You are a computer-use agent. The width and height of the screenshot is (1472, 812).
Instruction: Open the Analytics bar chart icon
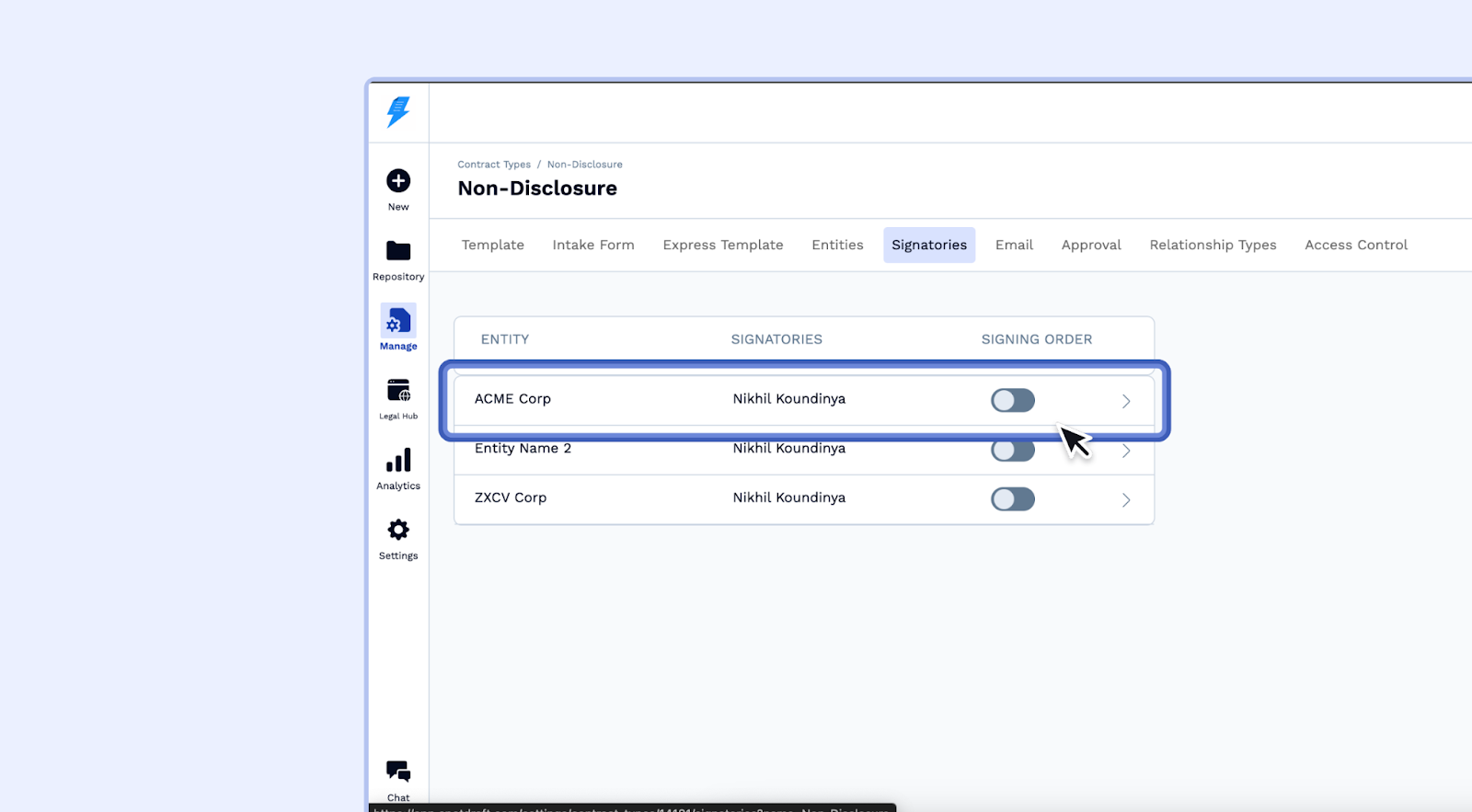click(x=398, y=461)
